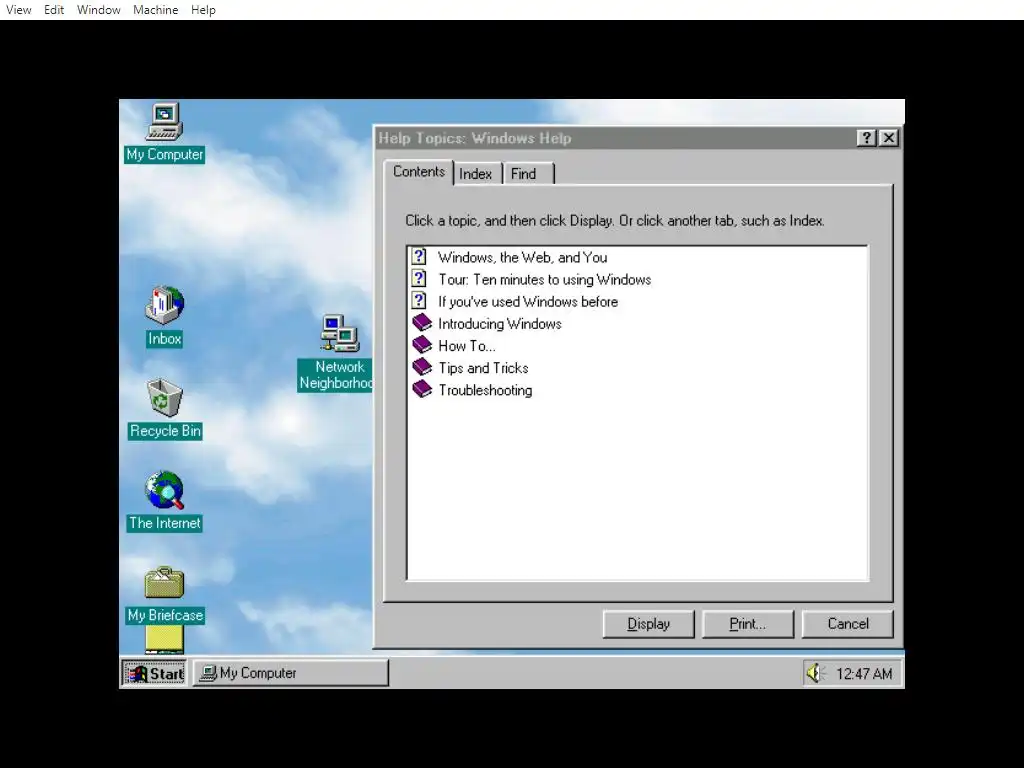Image resolution: width=1024 pixels, height=768 pixels.
Task: Switch to the Contents tab
Action: pos(419,172)
